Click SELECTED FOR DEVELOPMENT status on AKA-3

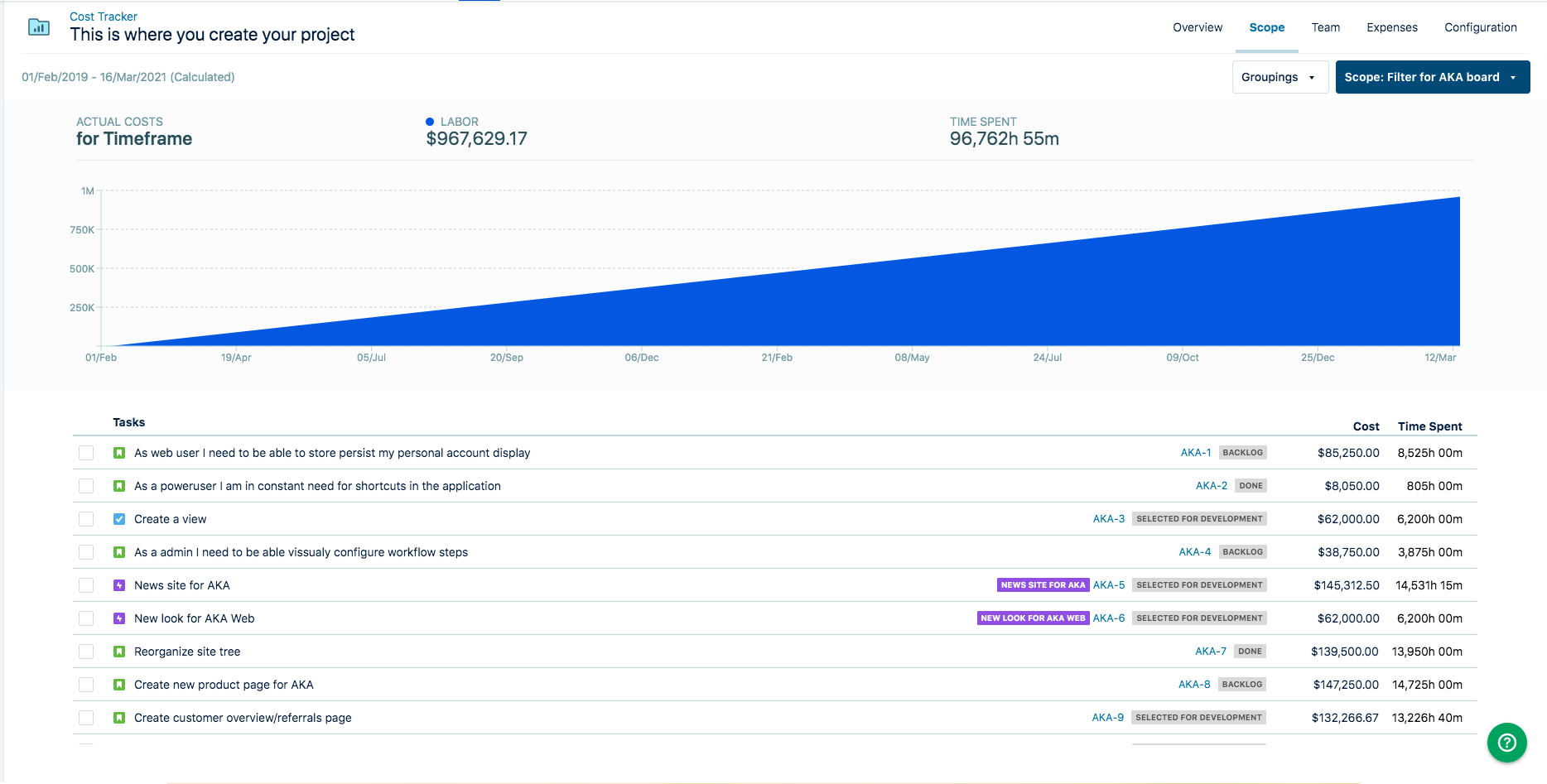1199,519
